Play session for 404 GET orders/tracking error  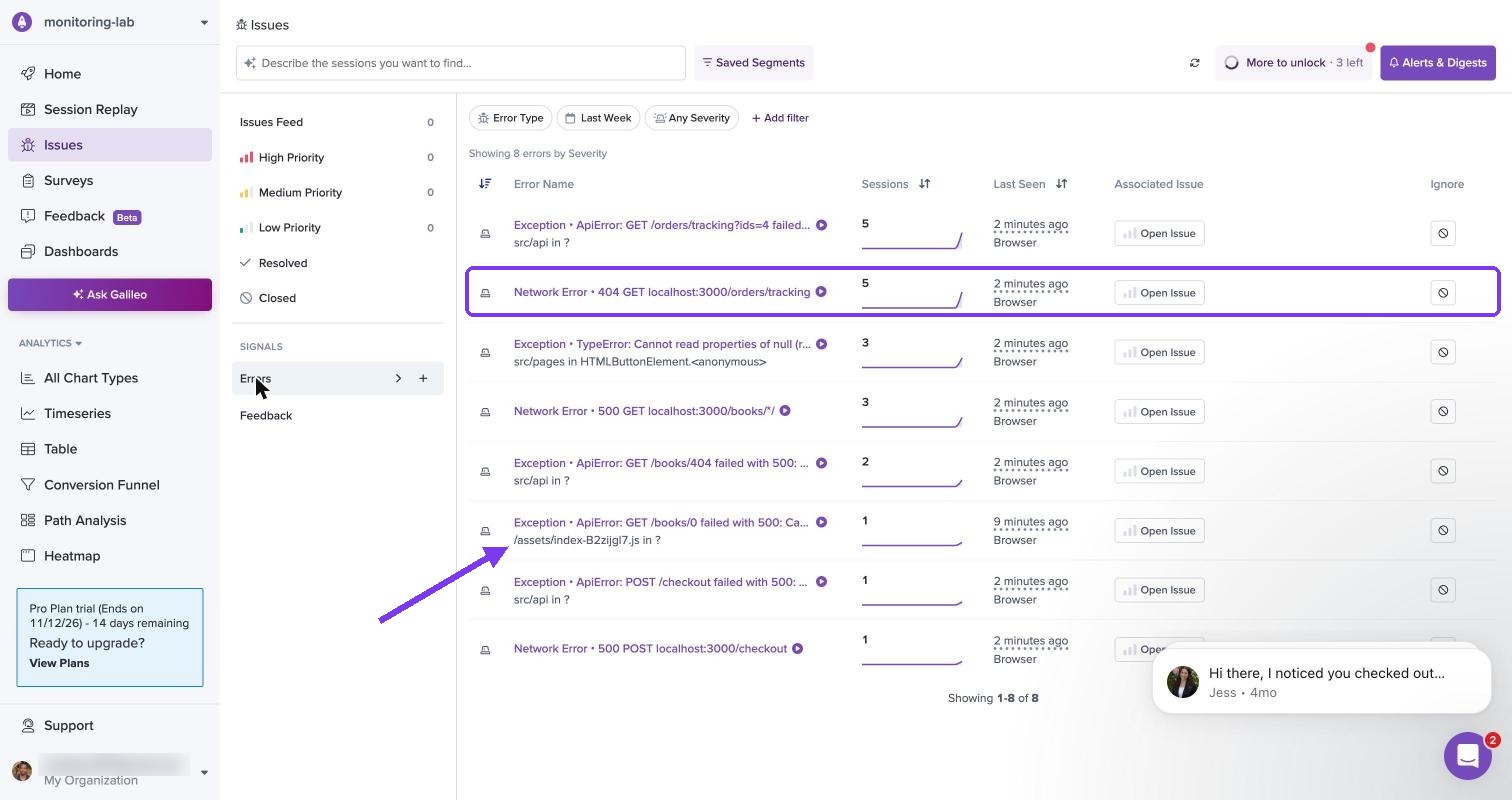(x=821, y=292)
